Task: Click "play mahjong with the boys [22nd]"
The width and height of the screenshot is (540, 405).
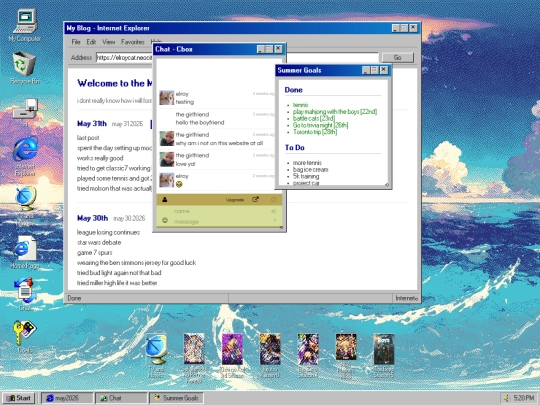Action: coord(335,112)
